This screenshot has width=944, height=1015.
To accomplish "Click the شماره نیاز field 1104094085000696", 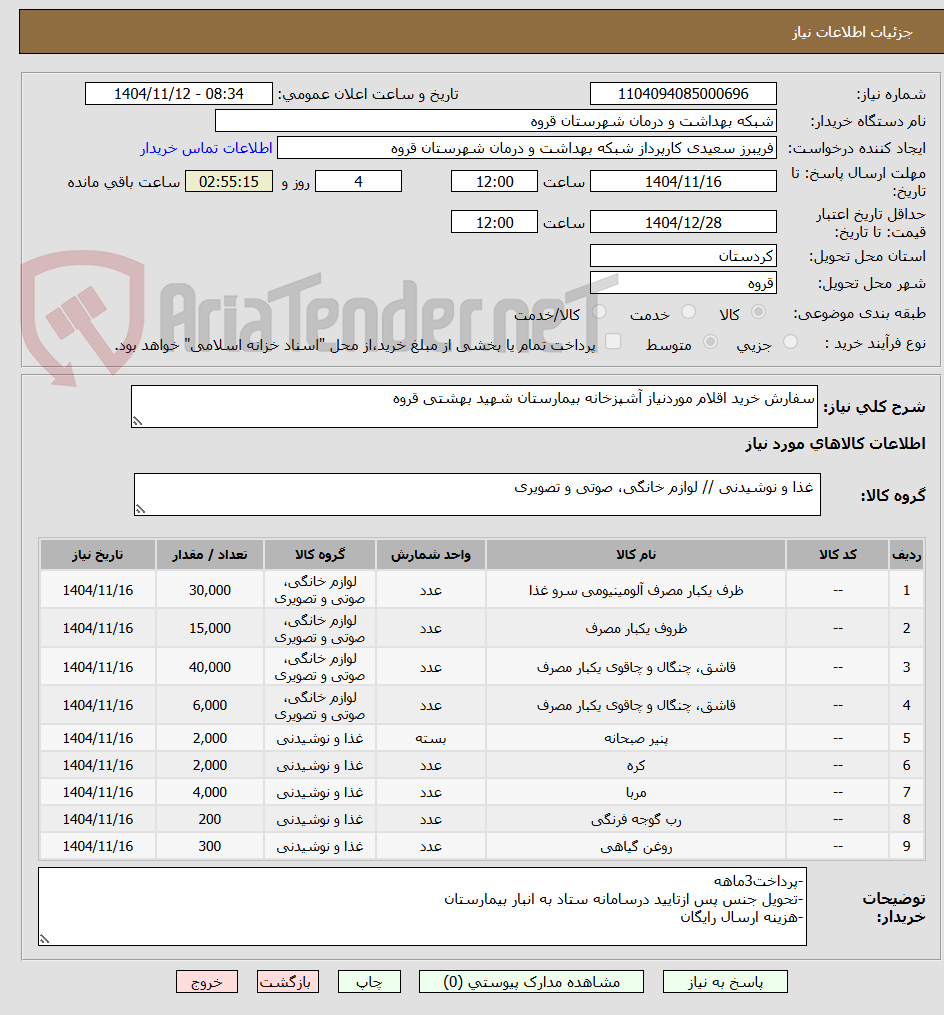I will 683,94.
